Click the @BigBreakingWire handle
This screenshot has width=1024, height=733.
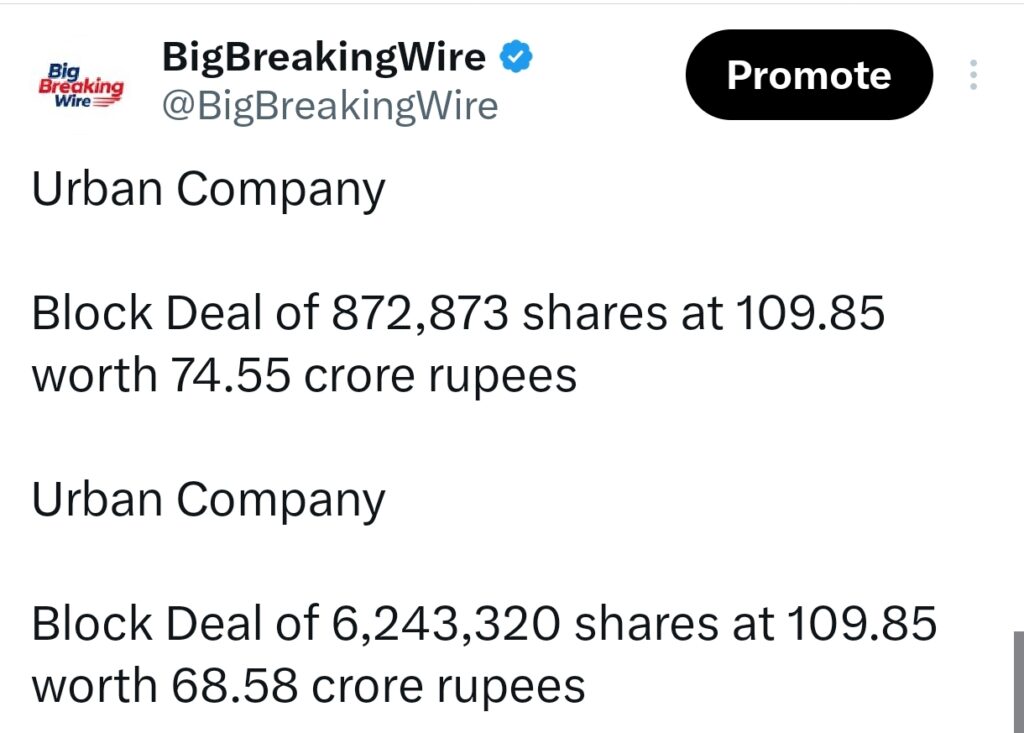pyautogui.click(x=330, y=105)
